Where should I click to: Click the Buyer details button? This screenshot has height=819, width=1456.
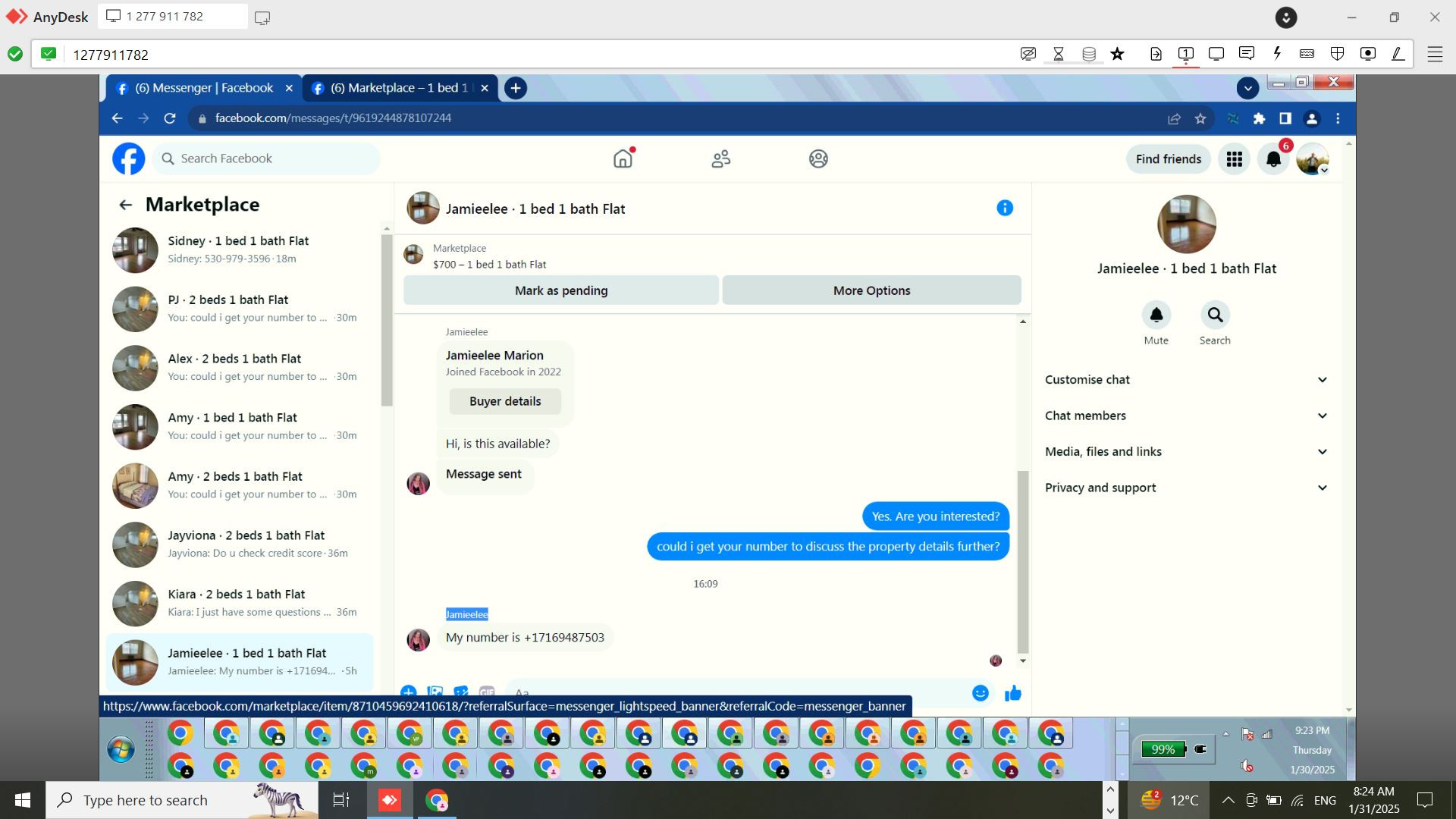505,401
